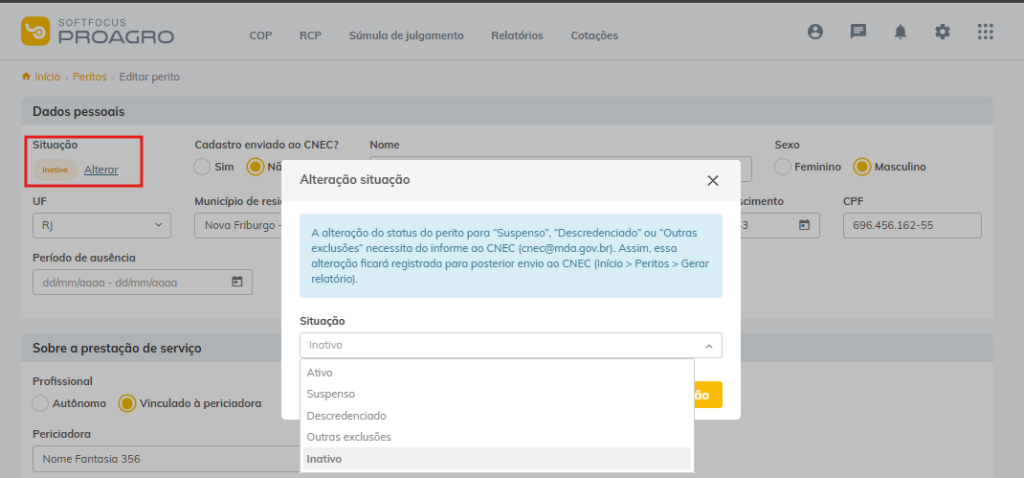Click the CPF input field
The height and width of the screenshot is (478, 1024).
(911, 226)
